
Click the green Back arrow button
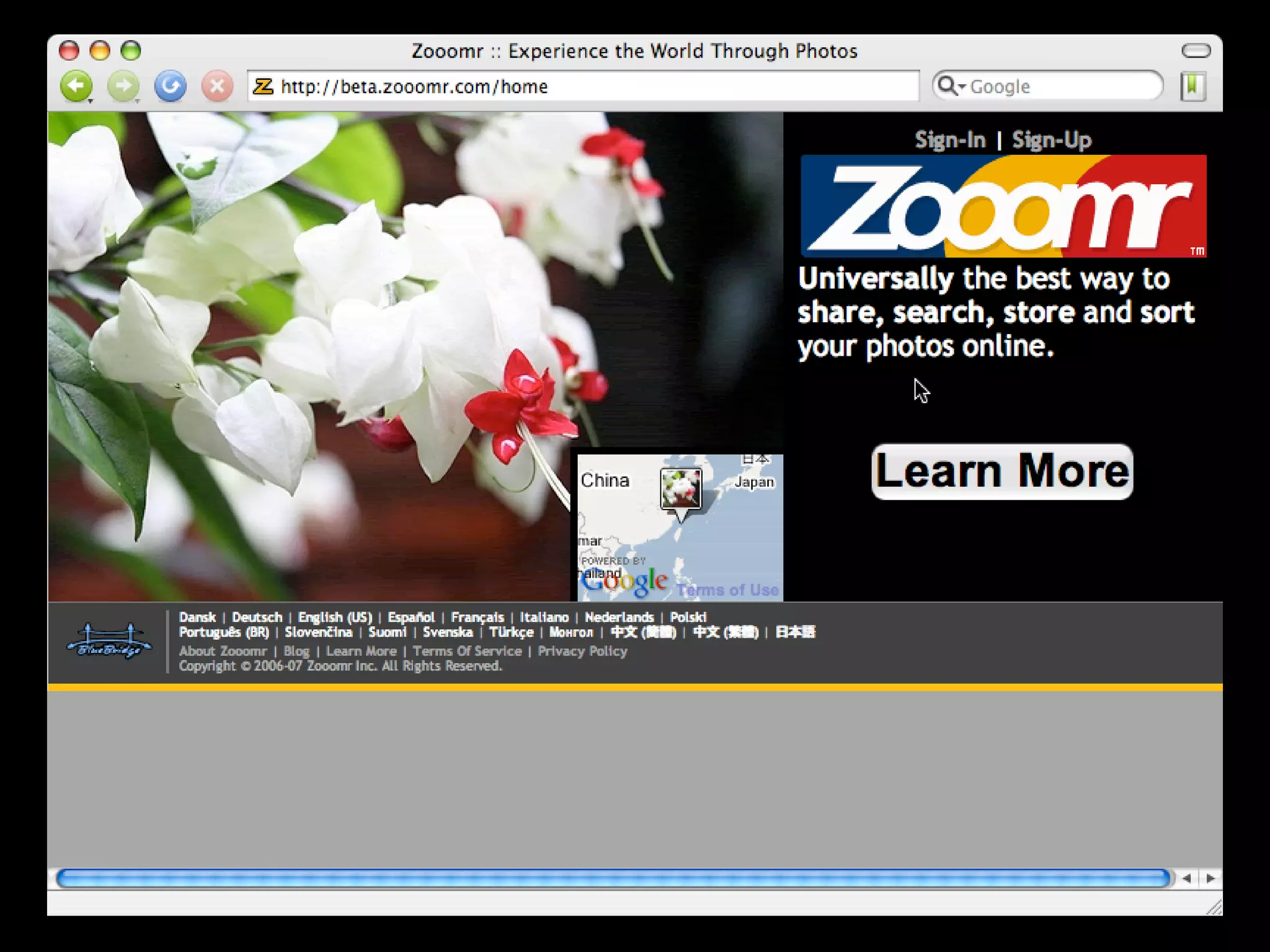point(76,86)
